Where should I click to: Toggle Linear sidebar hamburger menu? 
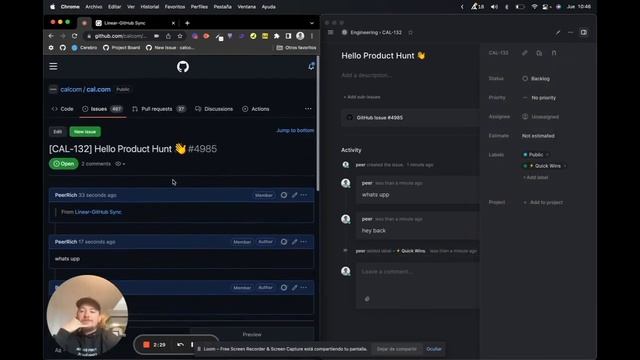tap(331, 32)
